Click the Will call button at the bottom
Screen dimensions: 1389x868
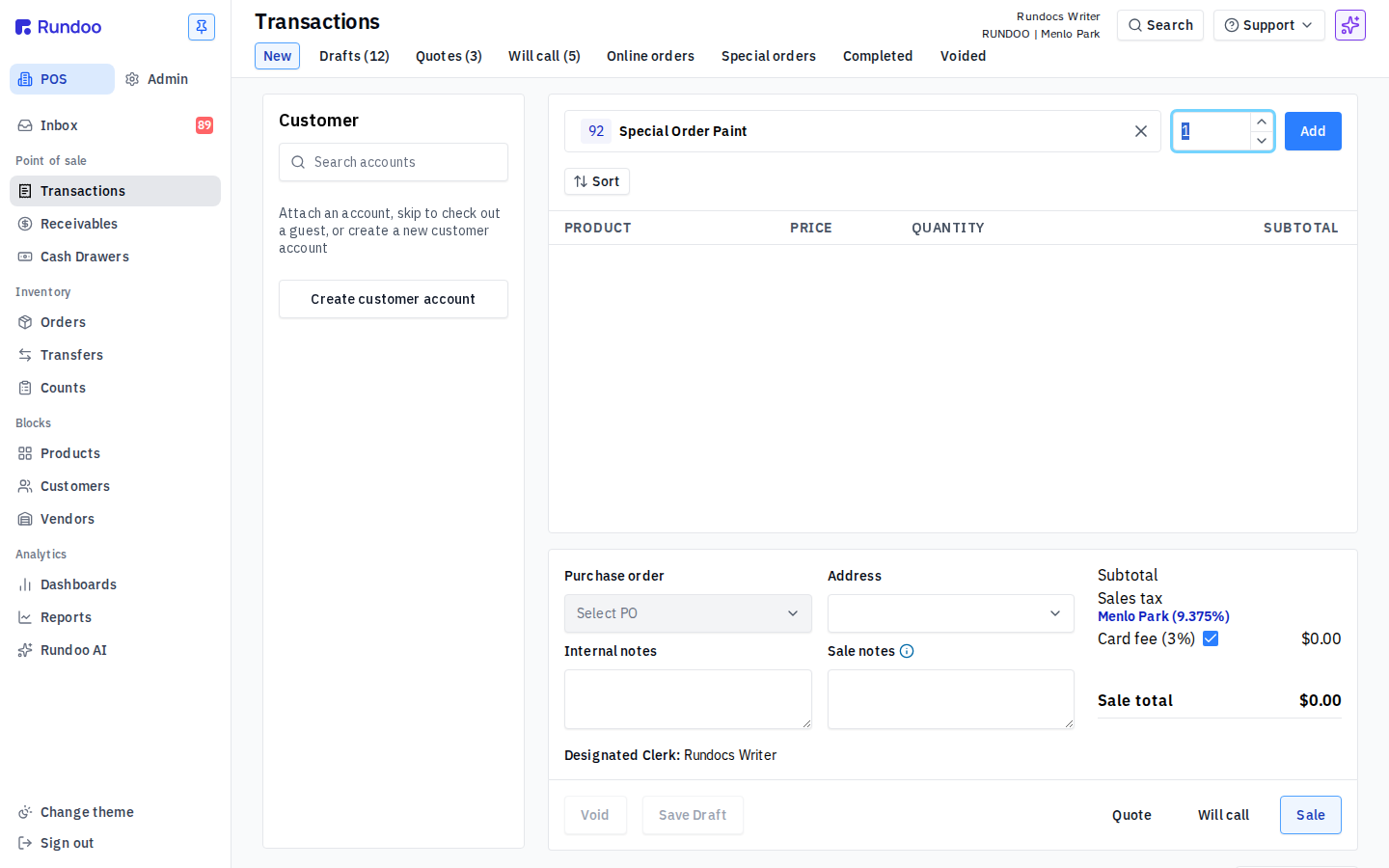(x=1223, y=815)
